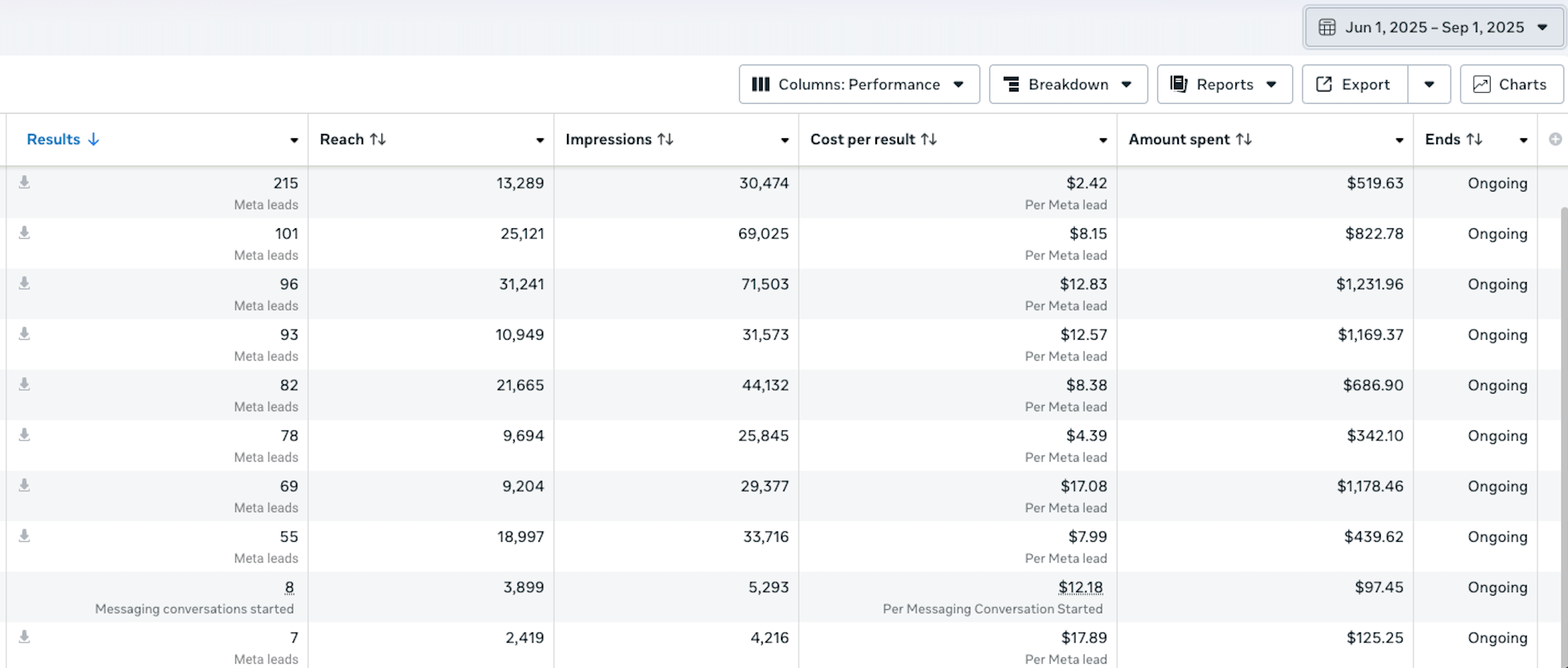Viewport: 1568px width, 668px height.
Task: Click the Export button
Action: (1355, 84)
